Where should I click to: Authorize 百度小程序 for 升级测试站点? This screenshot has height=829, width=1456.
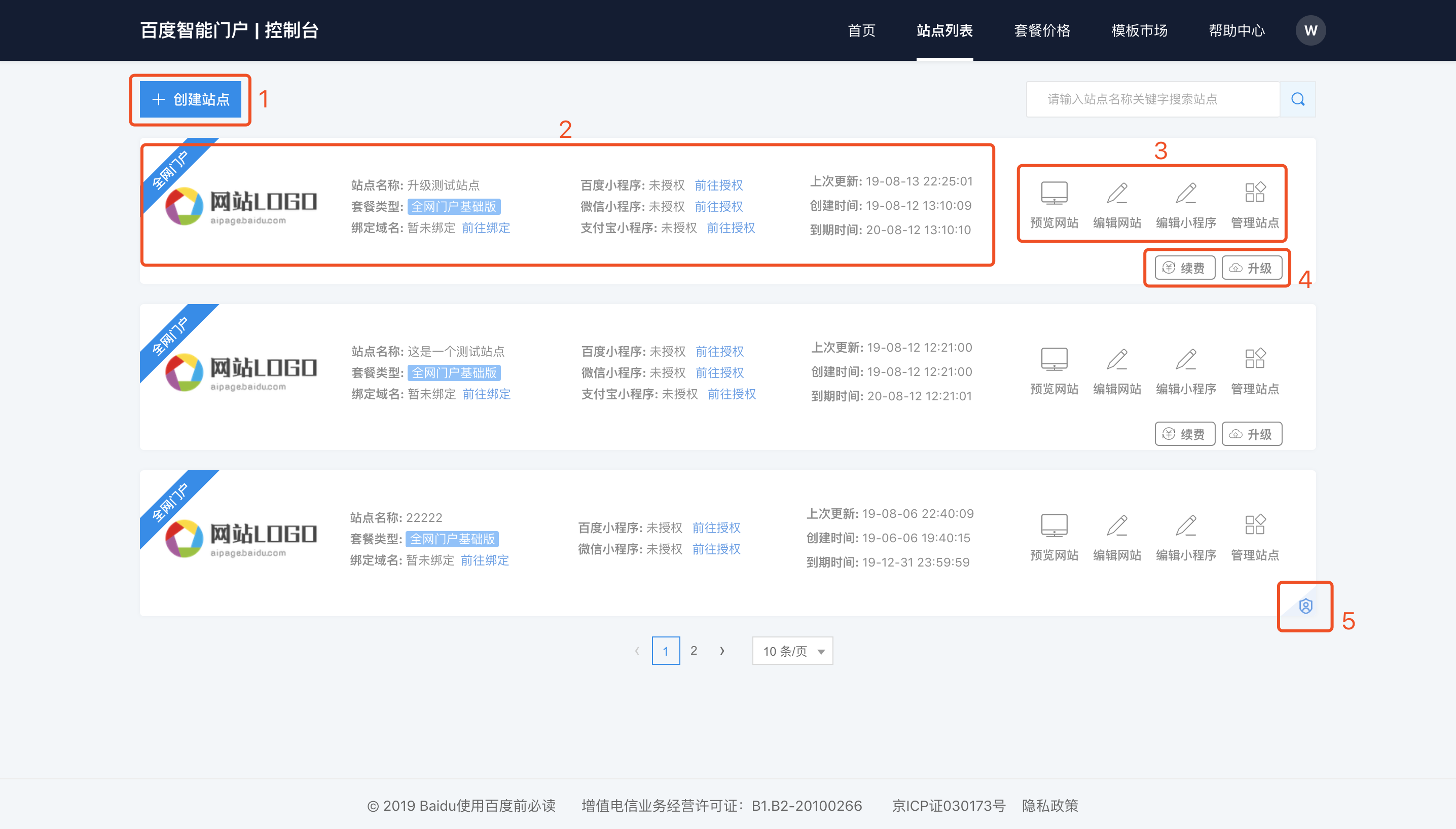point(718,185)
